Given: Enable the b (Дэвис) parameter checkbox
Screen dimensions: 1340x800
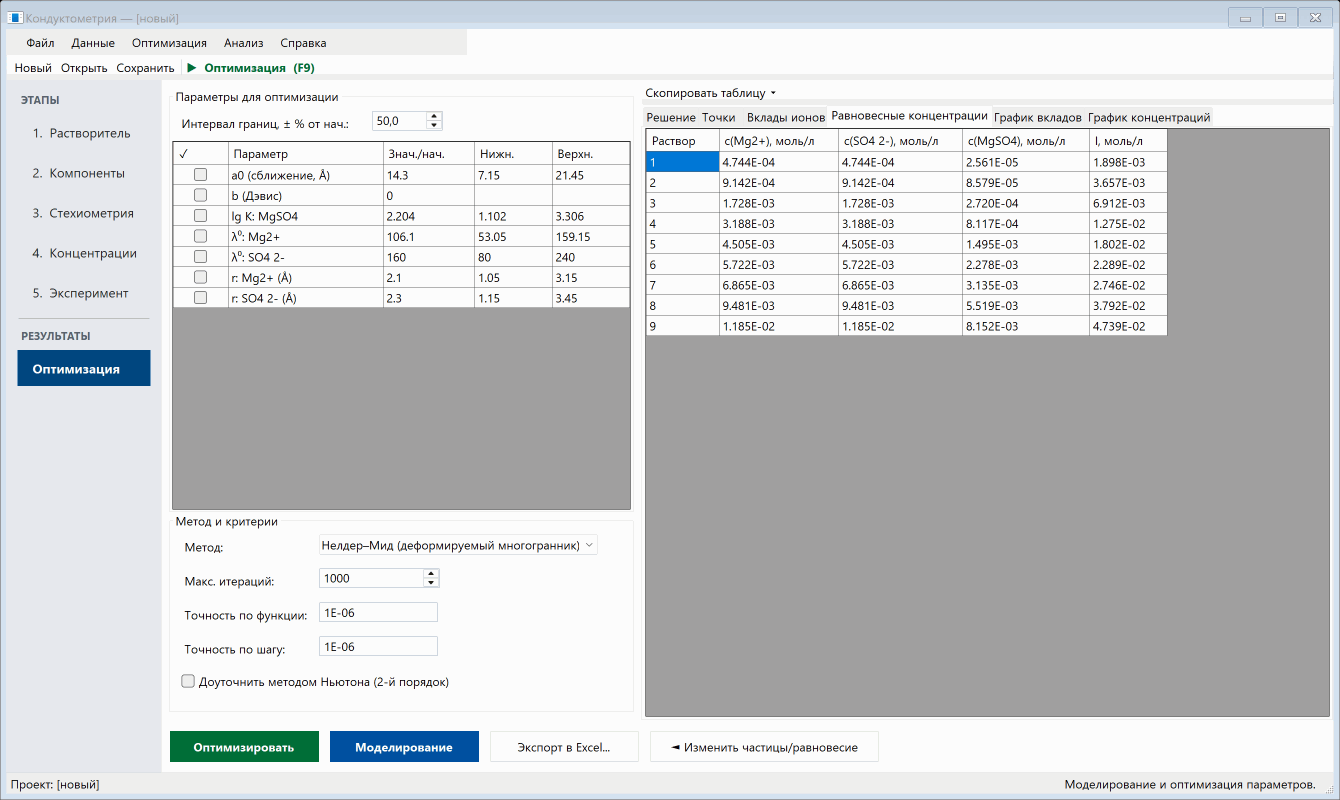Looking at the screenshot, I should tap(200, 195).
